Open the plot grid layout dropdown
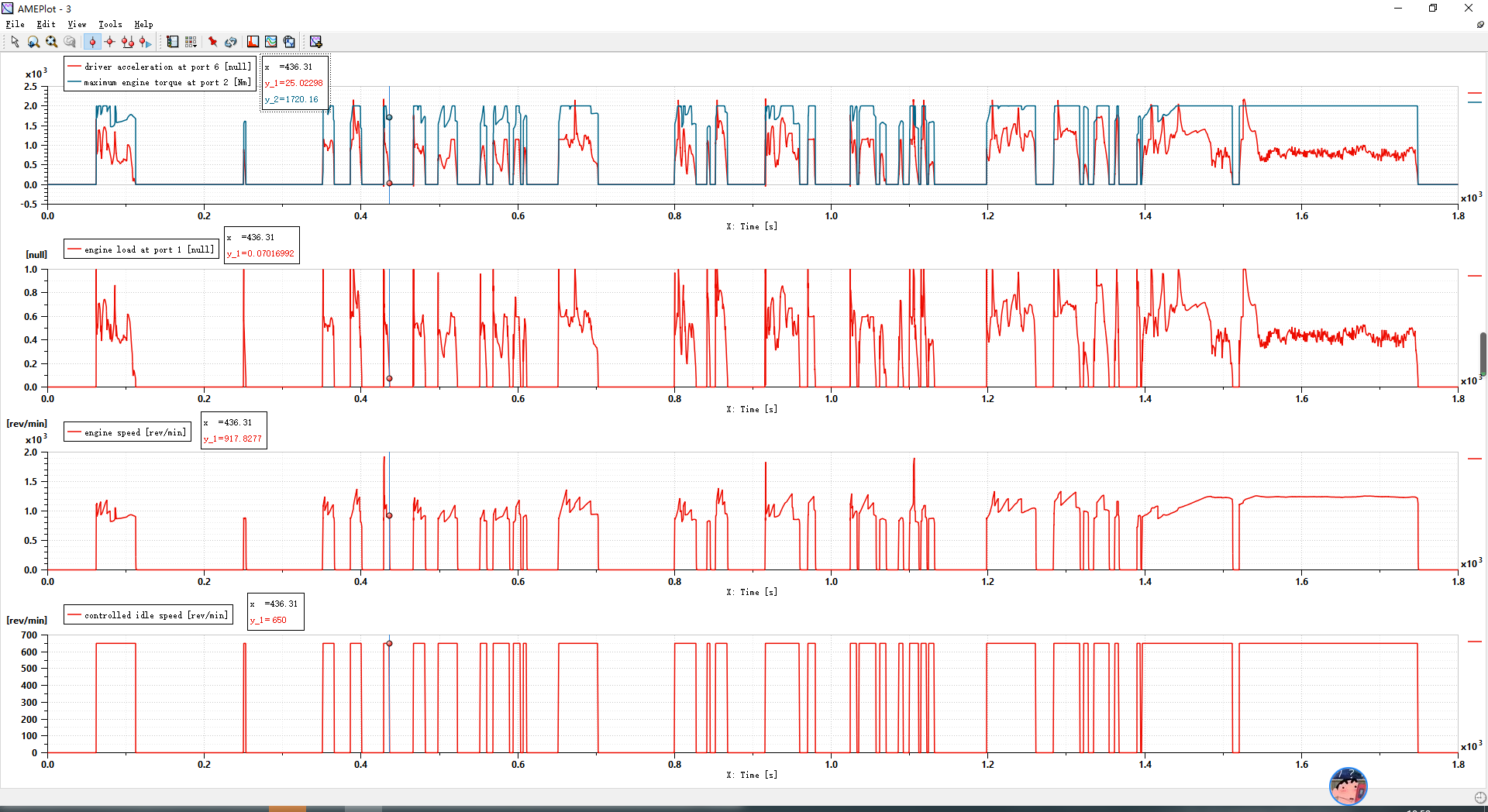 [x=191, y=42]
